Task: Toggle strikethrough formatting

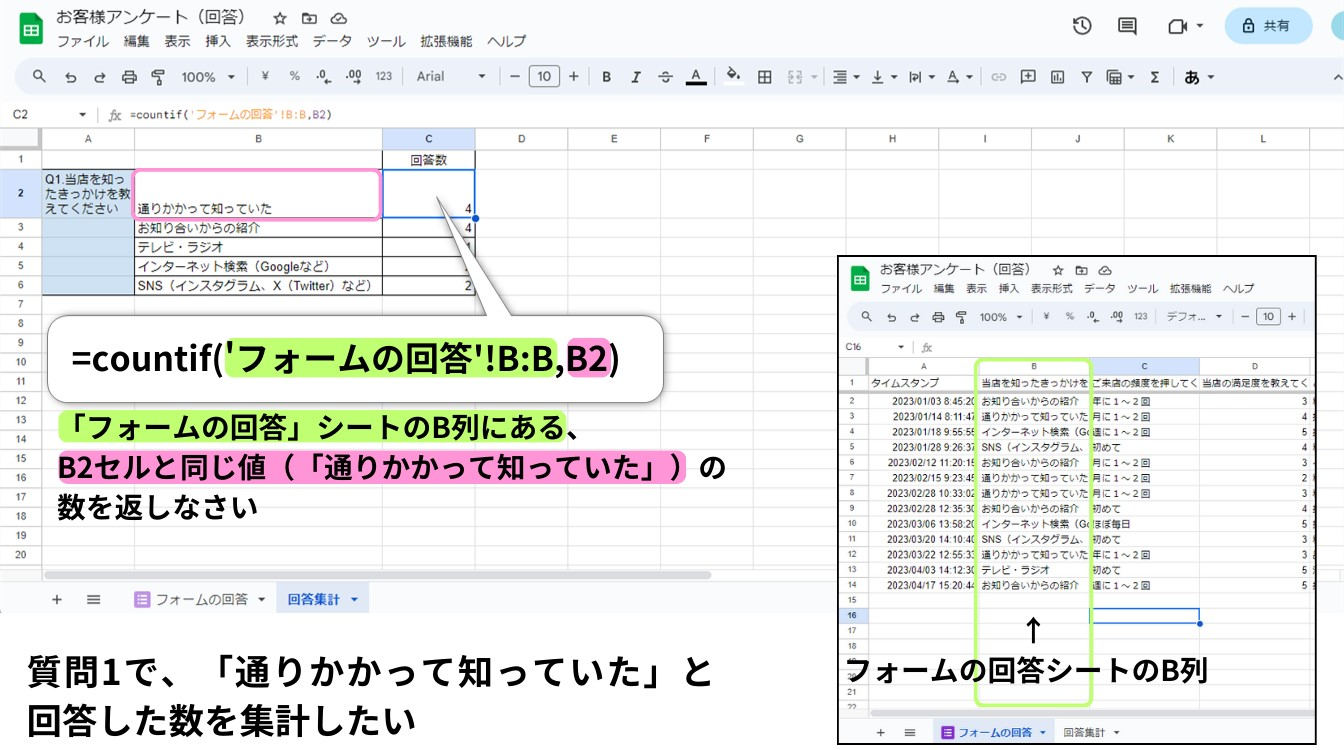Action: point(665,77)
